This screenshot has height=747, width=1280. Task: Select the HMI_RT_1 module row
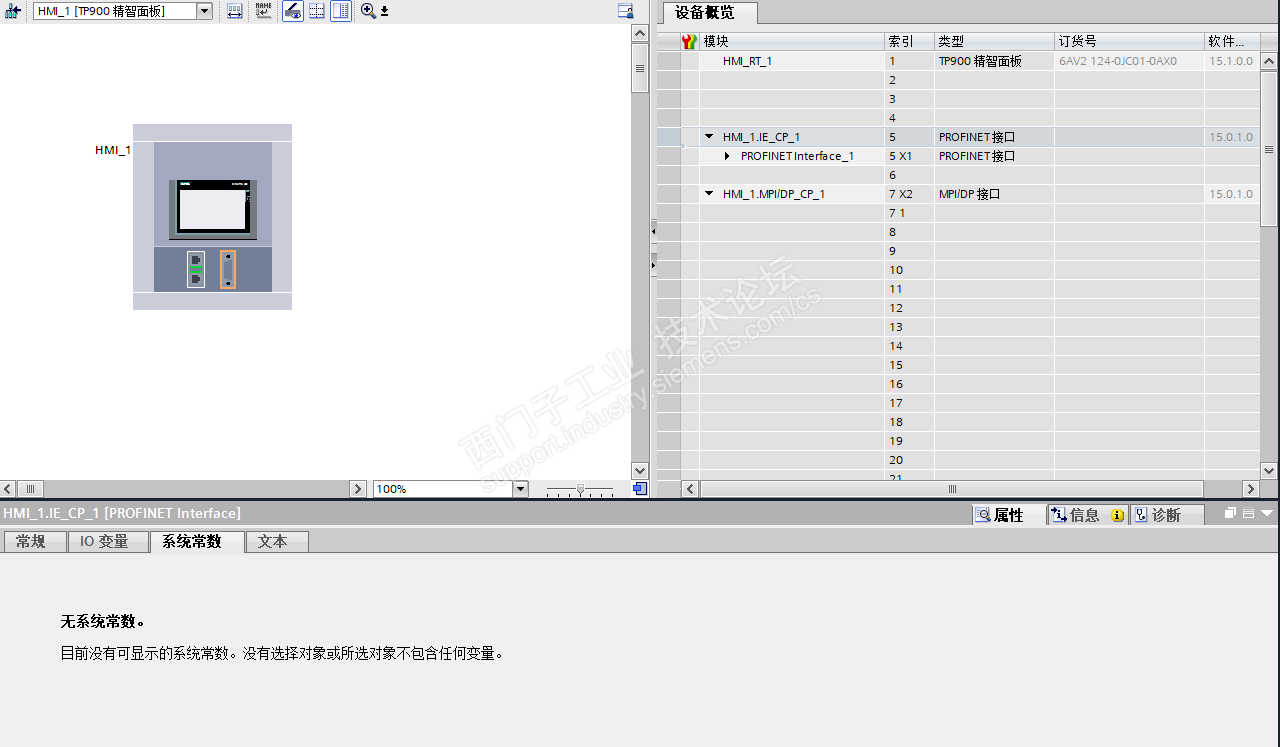[x=958, y=61]
